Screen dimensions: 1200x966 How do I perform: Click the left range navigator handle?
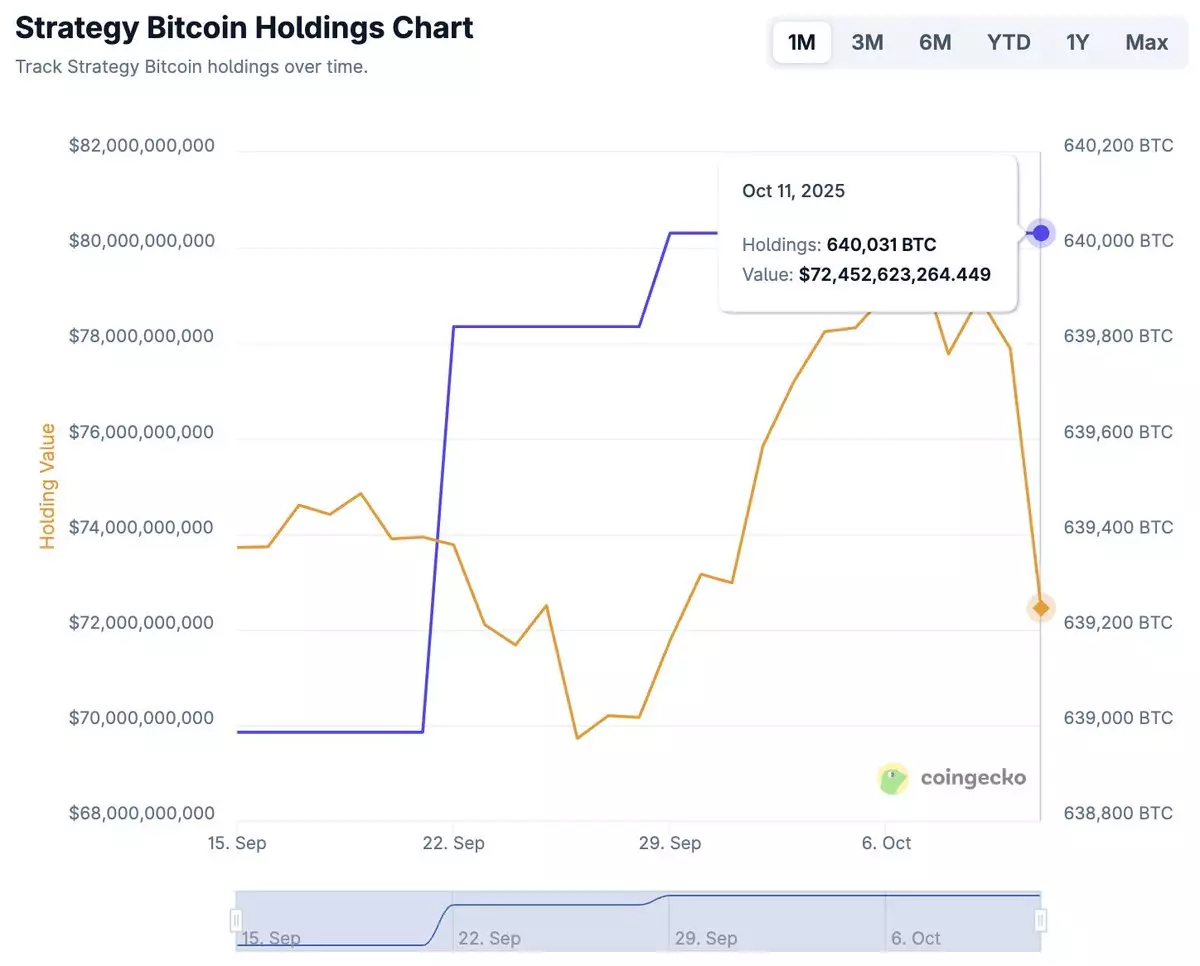(237, 919)
